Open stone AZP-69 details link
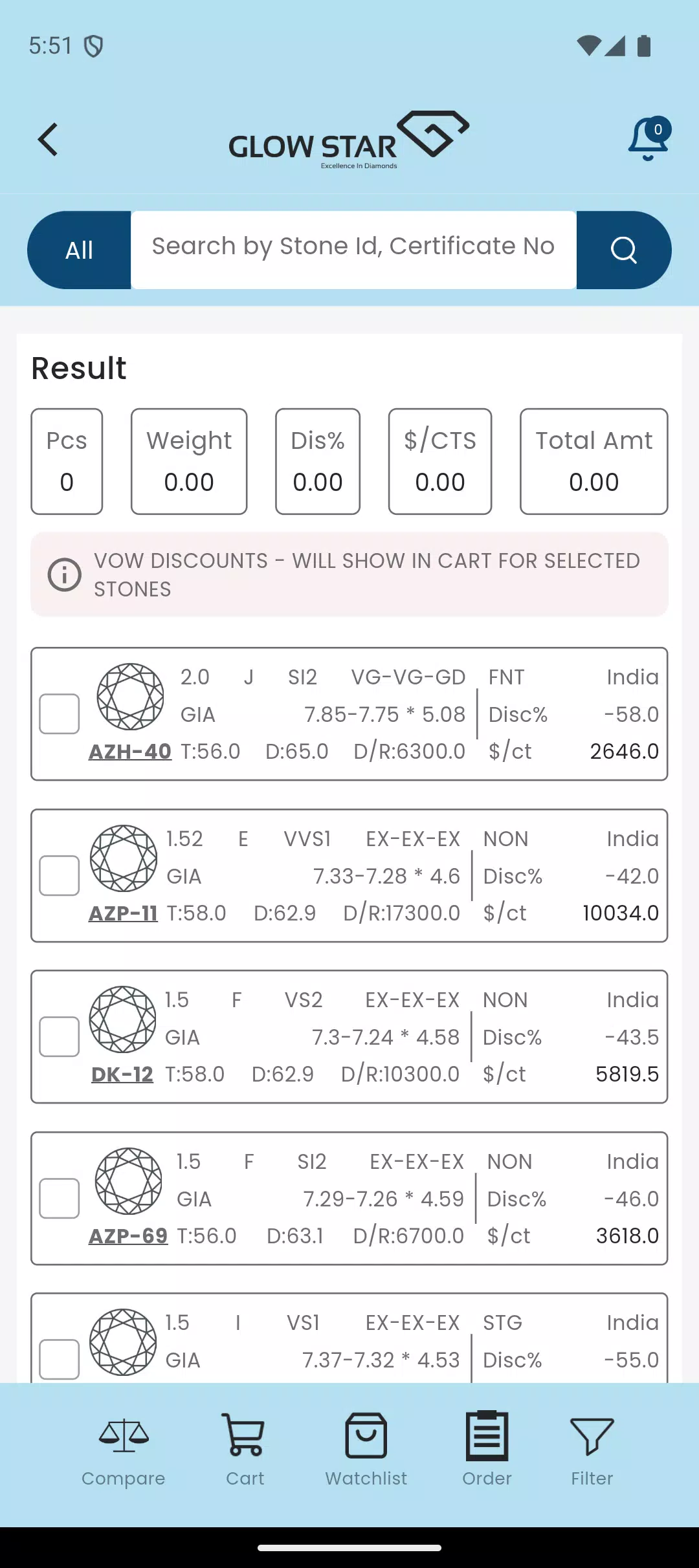The width and height of the screenshot is (699, 1568). pyautogui.click(x=128, y=1236)
